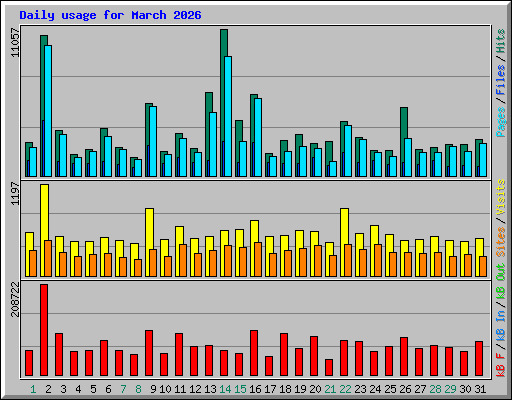The height and width of the screenshot is (400, 512).
Task: Select day 30 on the date axis
Action: pyautogui.click(x=465, y=389)
